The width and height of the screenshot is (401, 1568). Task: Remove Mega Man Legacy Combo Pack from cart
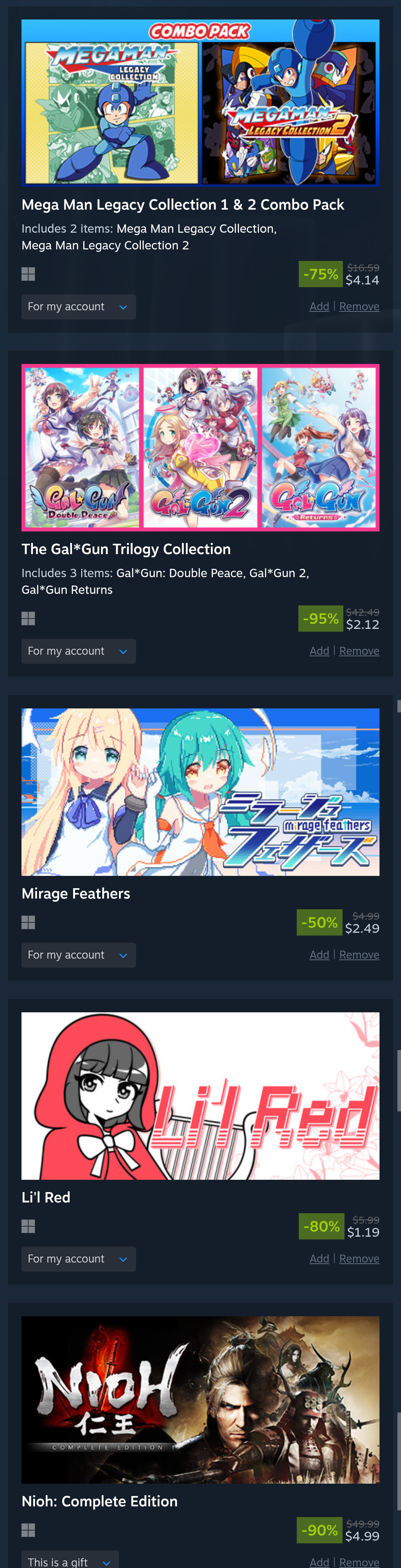click(359, 307)
